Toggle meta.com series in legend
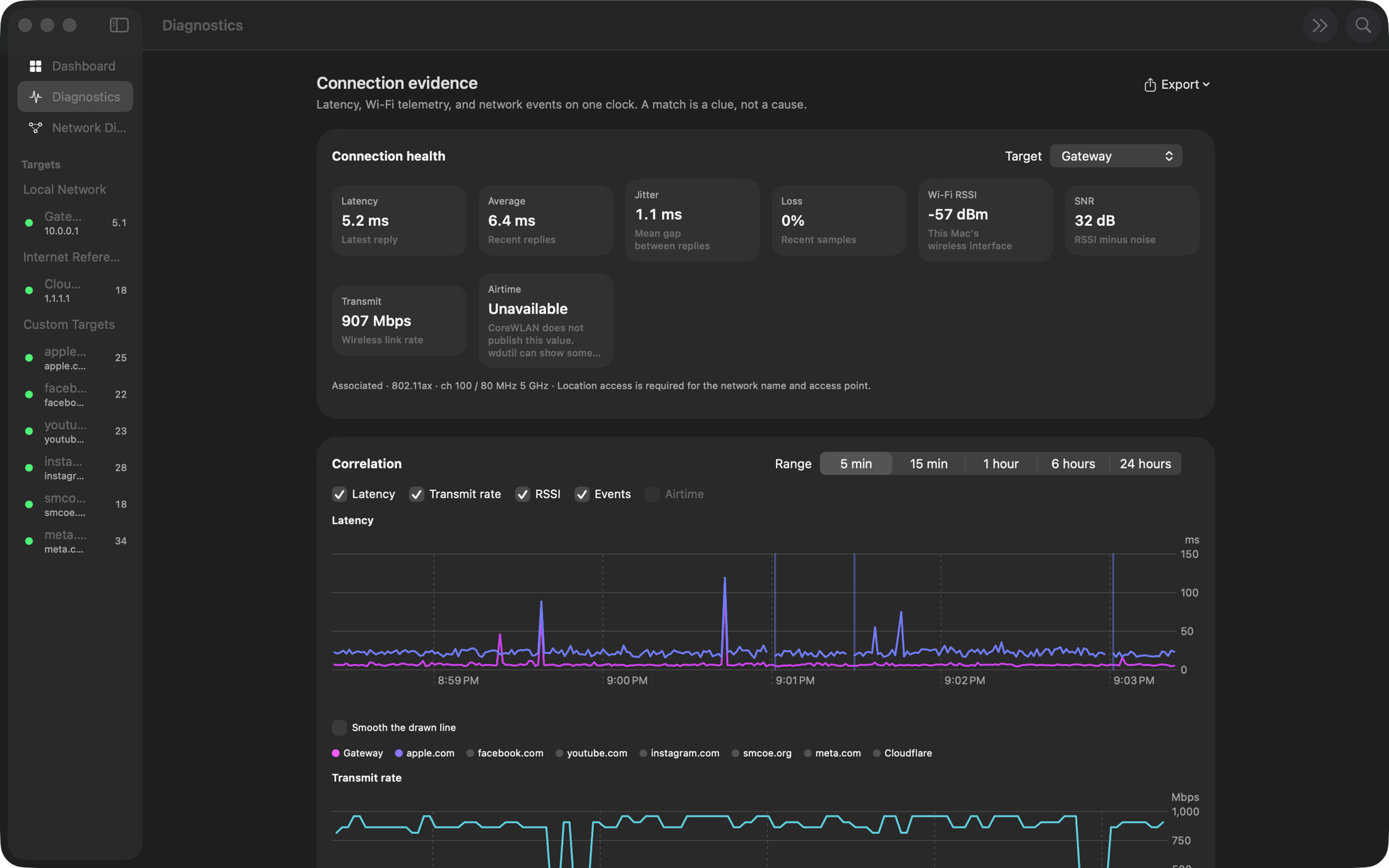The image size is (1389, 868). point(832,753)
